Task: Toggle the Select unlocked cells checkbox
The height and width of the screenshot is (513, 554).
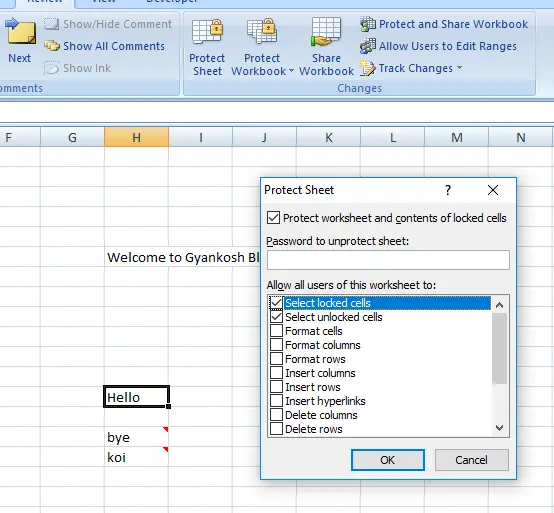Action: click(x=276, y=317)
